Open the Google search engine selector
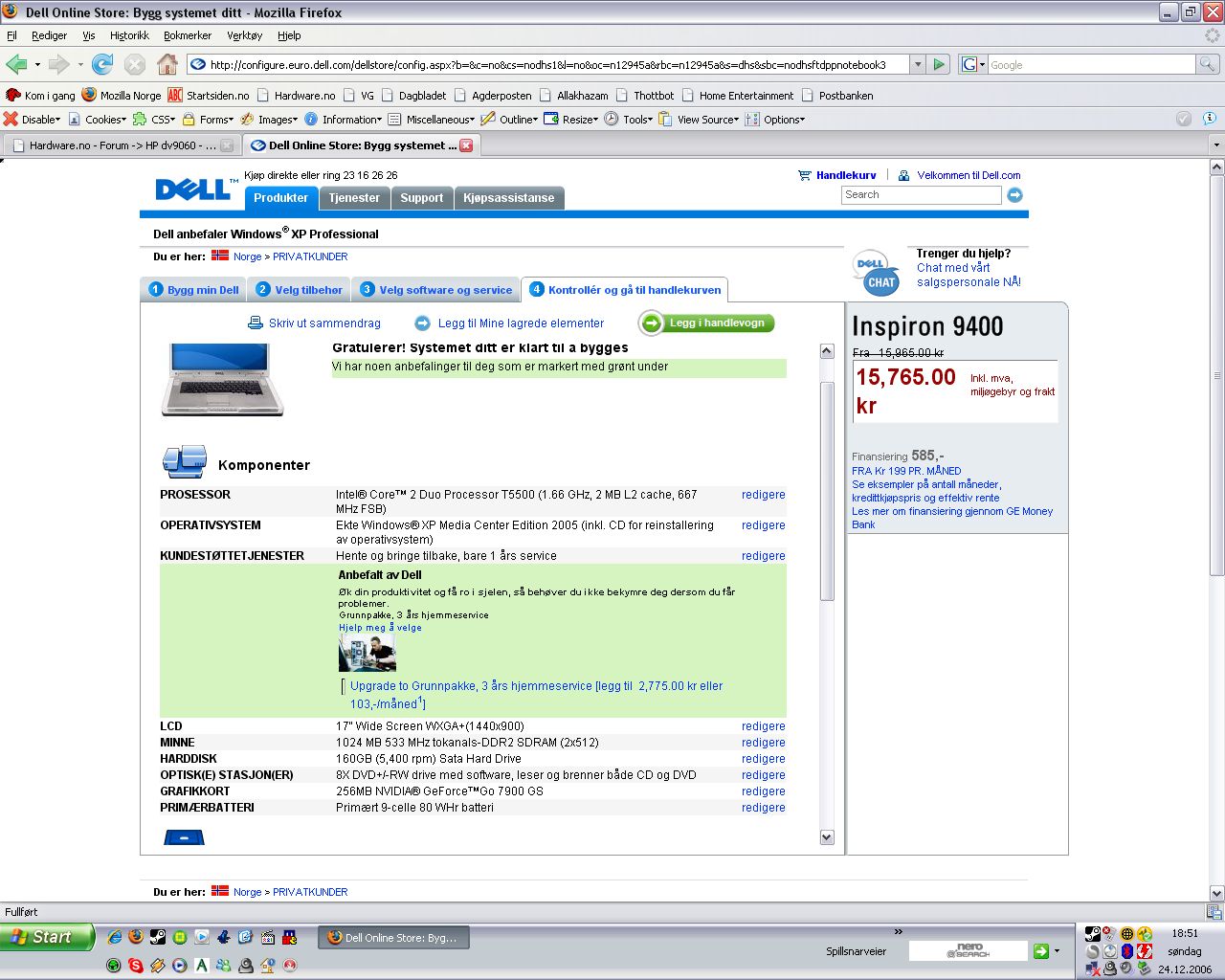This screenshot has width=1225, height=980. pyautogui.click(x=972, y=64)
